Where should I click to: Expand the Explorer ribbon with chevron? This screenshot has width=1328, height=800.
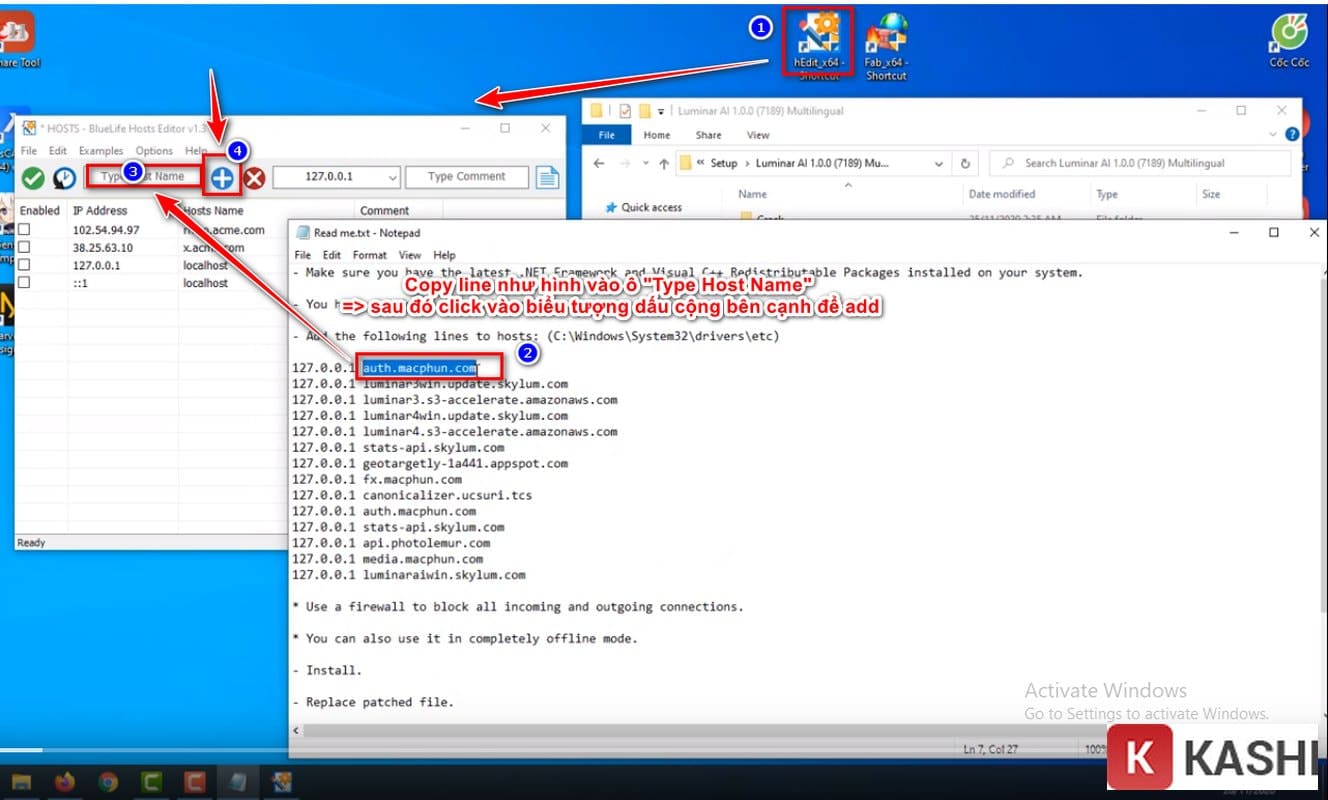coord(1273,134)
